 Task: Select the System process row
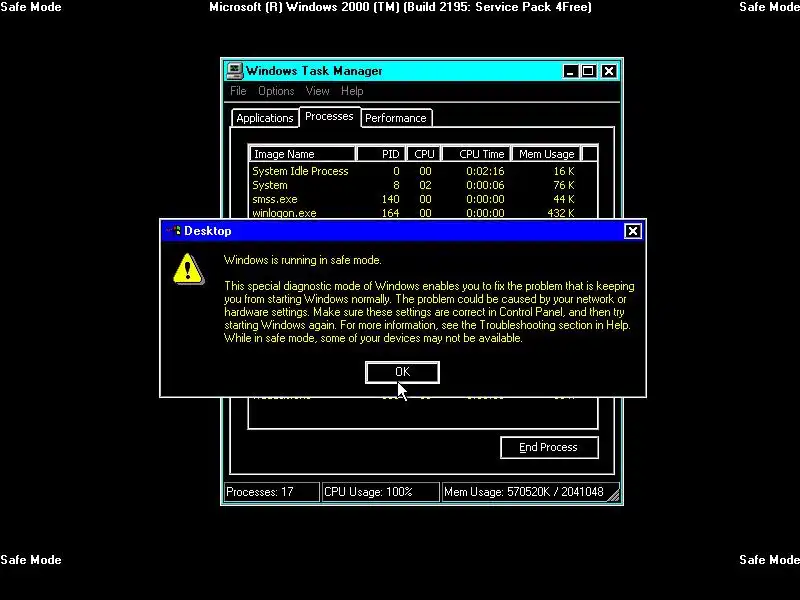pos(422,185)
